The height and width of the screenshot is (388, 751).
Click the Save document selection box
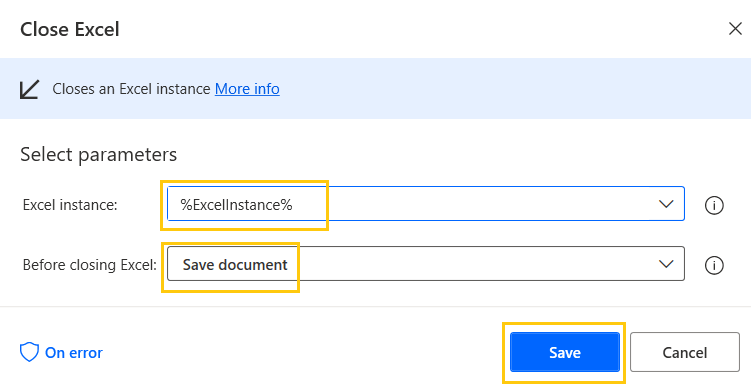[x=426, y=263]
